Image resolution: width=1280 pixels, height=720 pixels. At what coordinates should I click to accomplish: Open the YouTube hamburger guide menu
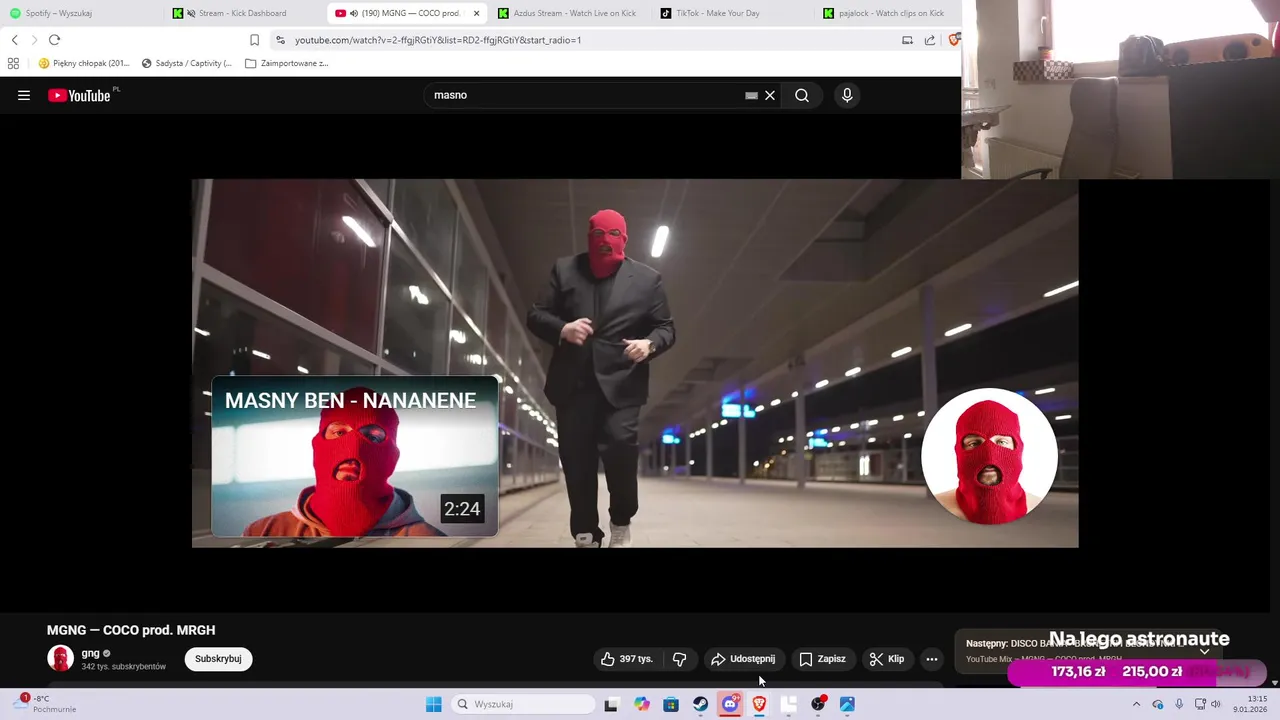tap(24, 95)
